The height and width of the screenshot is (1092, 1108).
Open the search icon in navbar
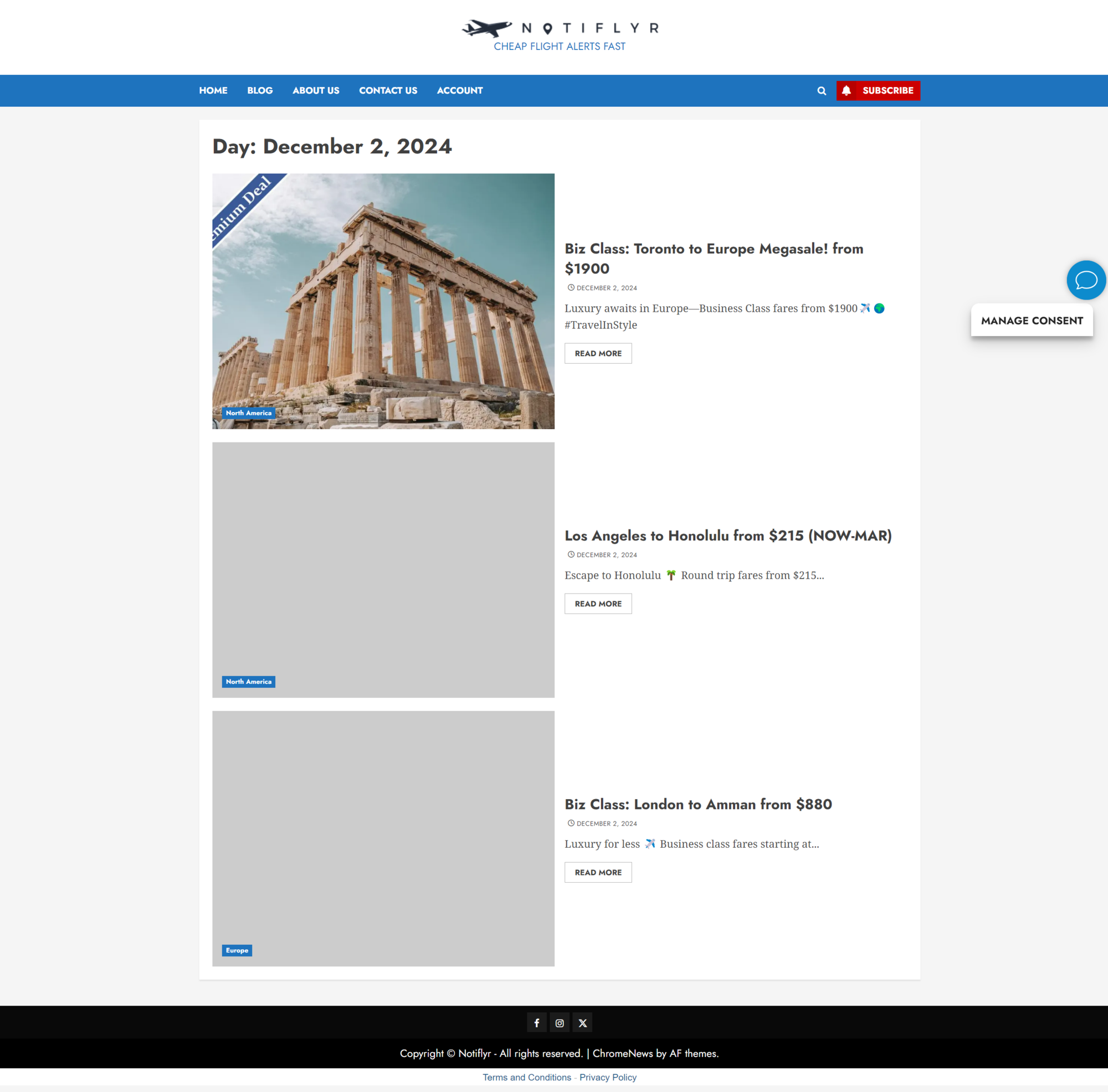(x=821, y=91)
